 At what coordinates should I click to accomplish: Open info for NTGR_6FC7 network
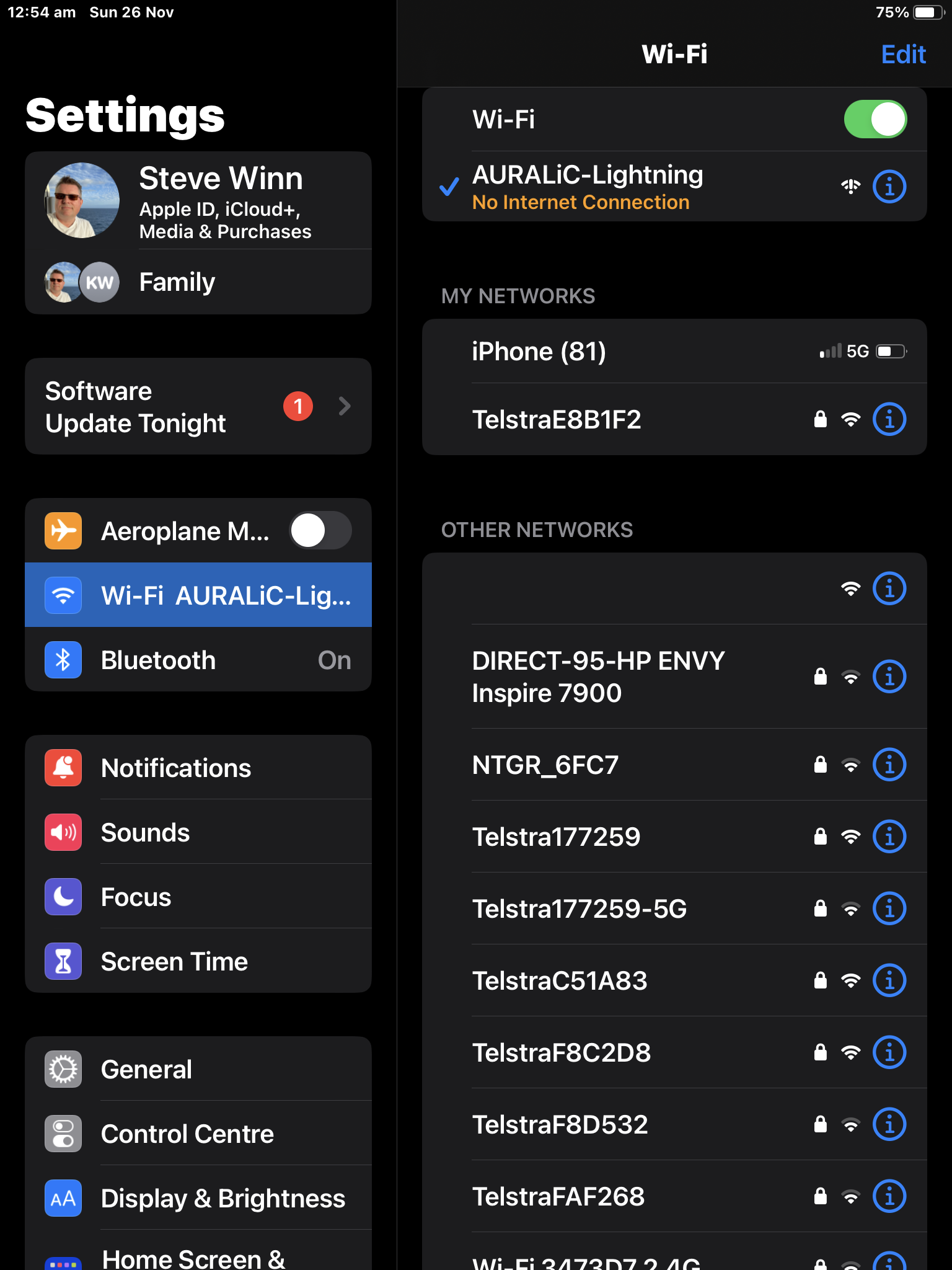(889, 765)
